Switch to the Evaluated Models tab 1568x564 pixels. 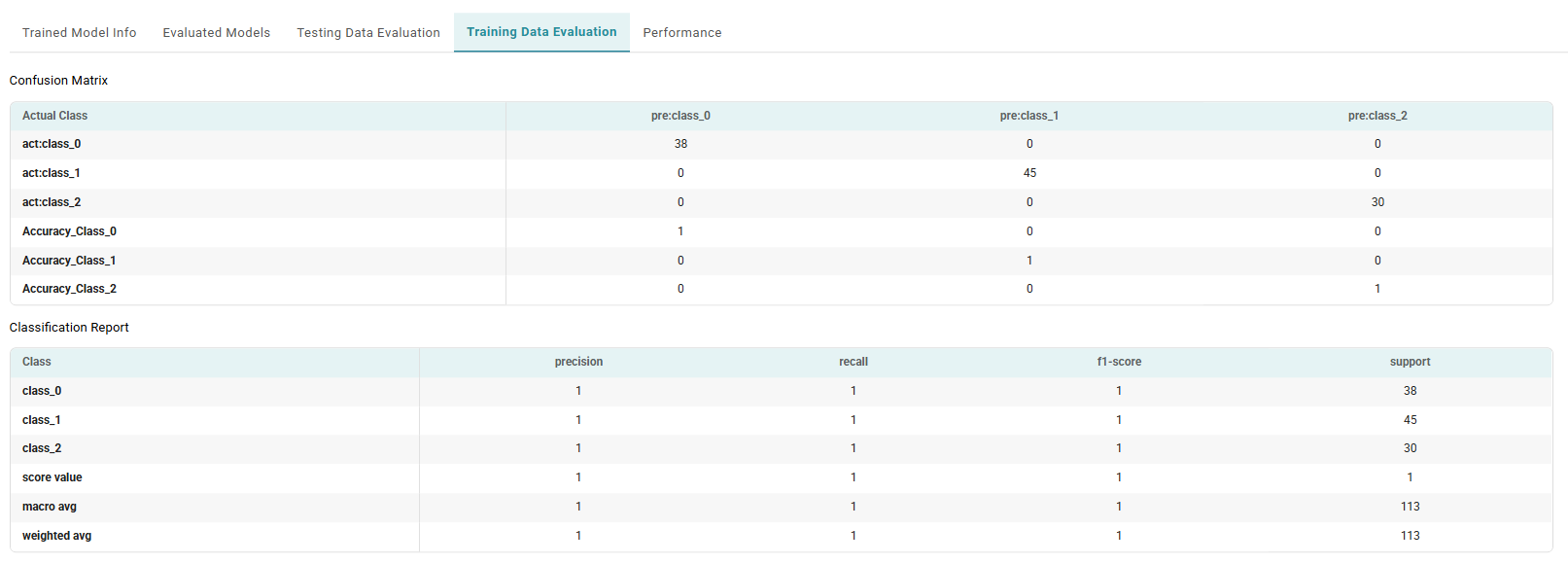point(216,33)
